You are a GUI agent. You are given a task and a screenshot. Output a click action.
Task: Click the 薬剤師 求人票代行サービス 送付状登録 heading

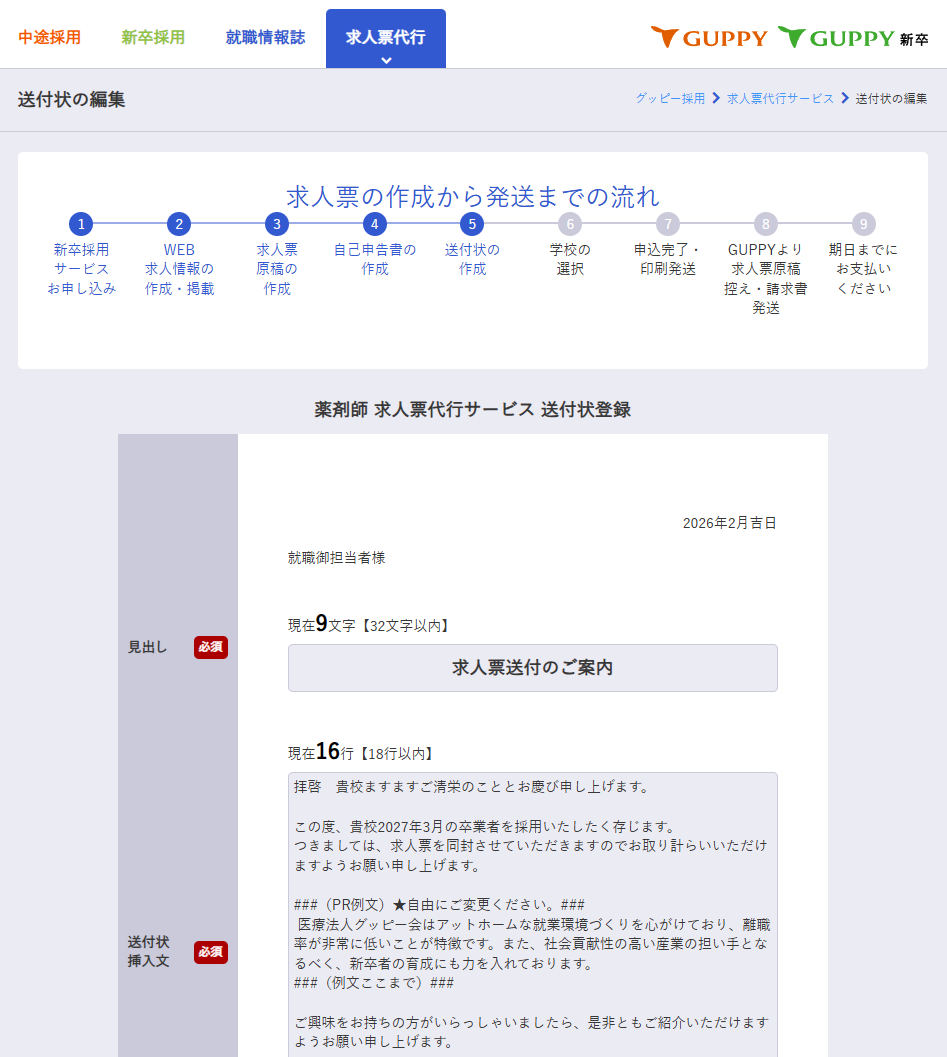(472, 409)
